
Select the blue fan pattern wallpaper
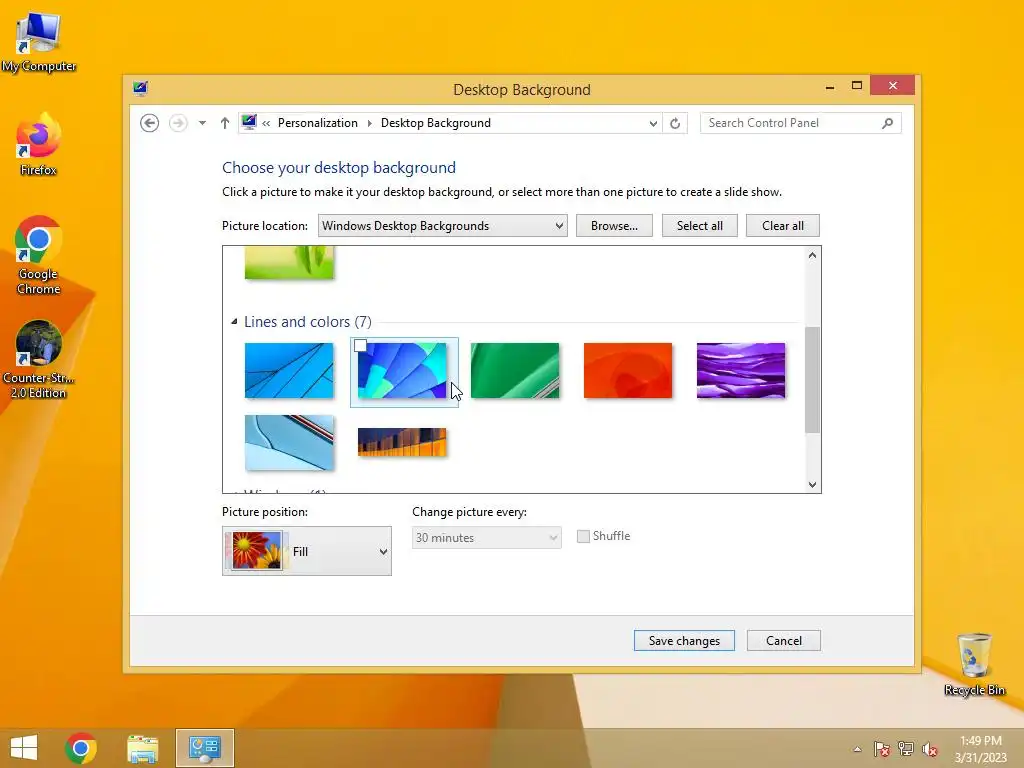(x=402, y=370)
